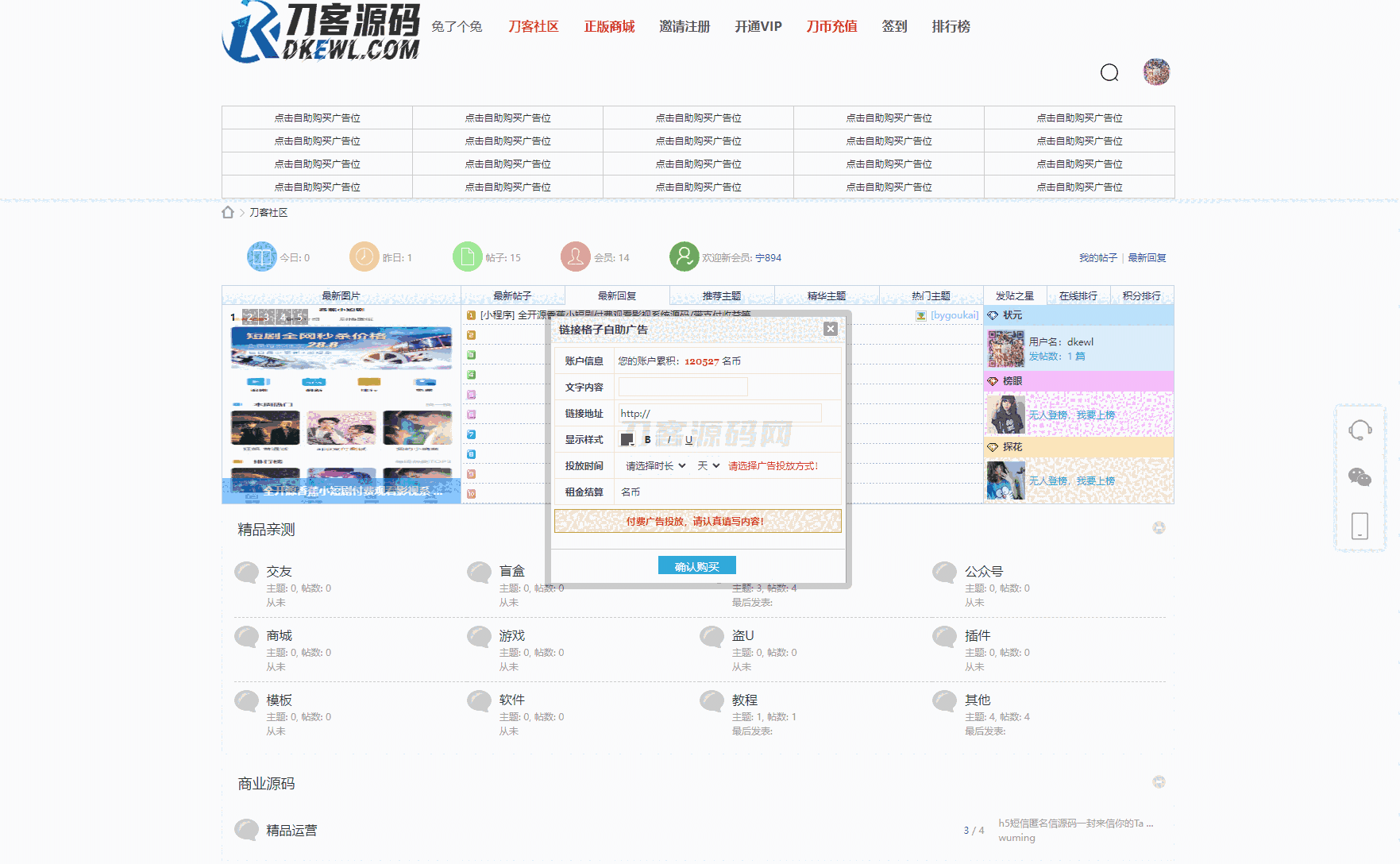This screenshot has width=1400, height=864.
Task: Open 排行榜 in top navigation
Action: point(951,26)
